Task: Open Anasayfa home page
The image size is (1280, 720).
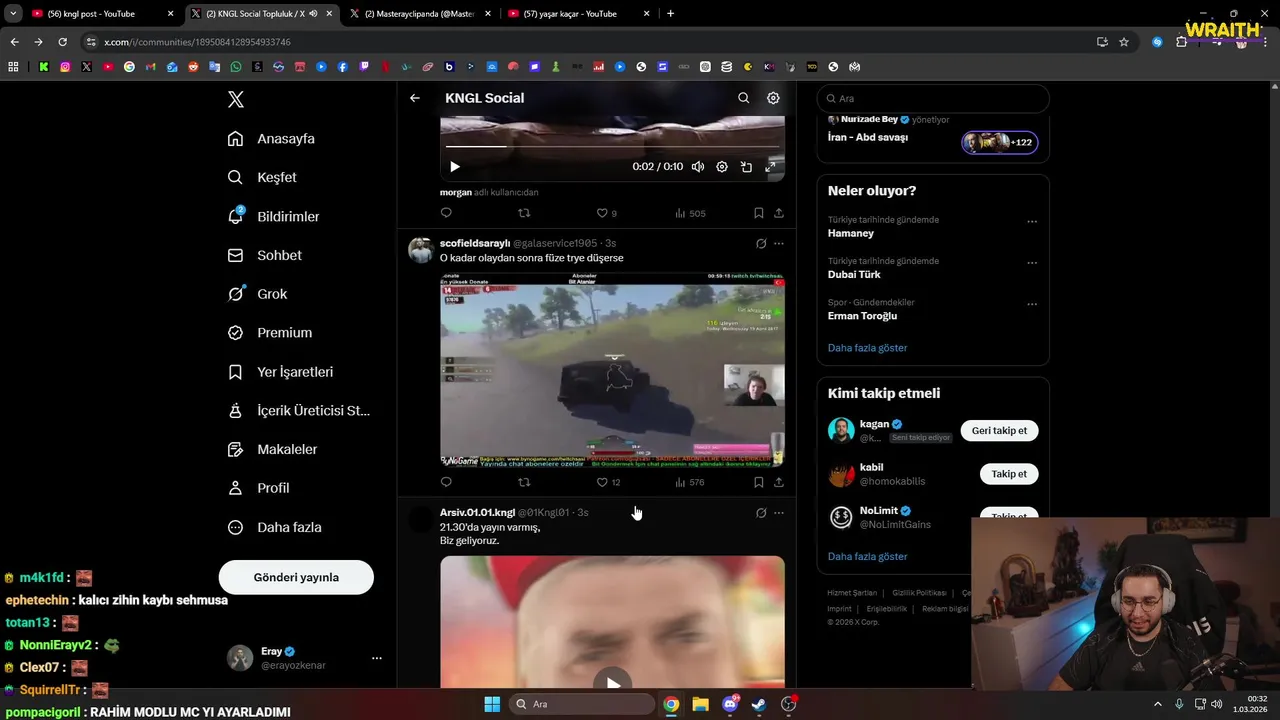Action: coord(271,139)
